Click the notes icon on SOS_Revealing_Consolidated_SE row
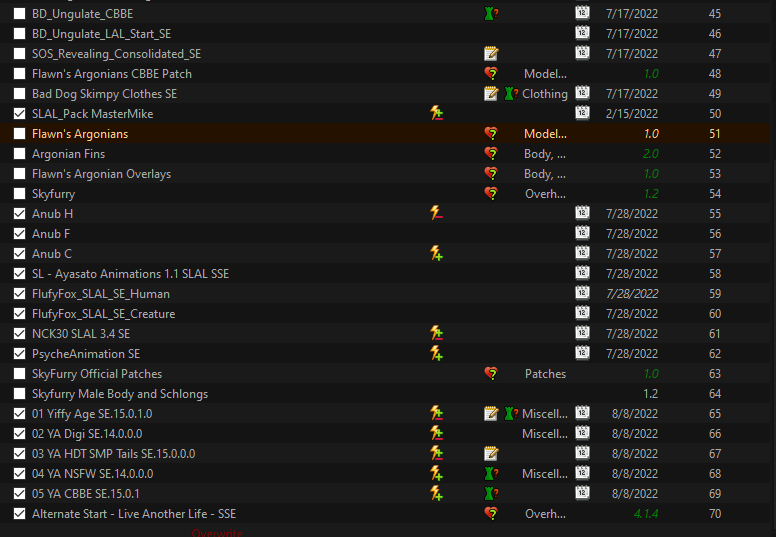The height and width of the screenshot is (537, 776). [x=491, y=53]
